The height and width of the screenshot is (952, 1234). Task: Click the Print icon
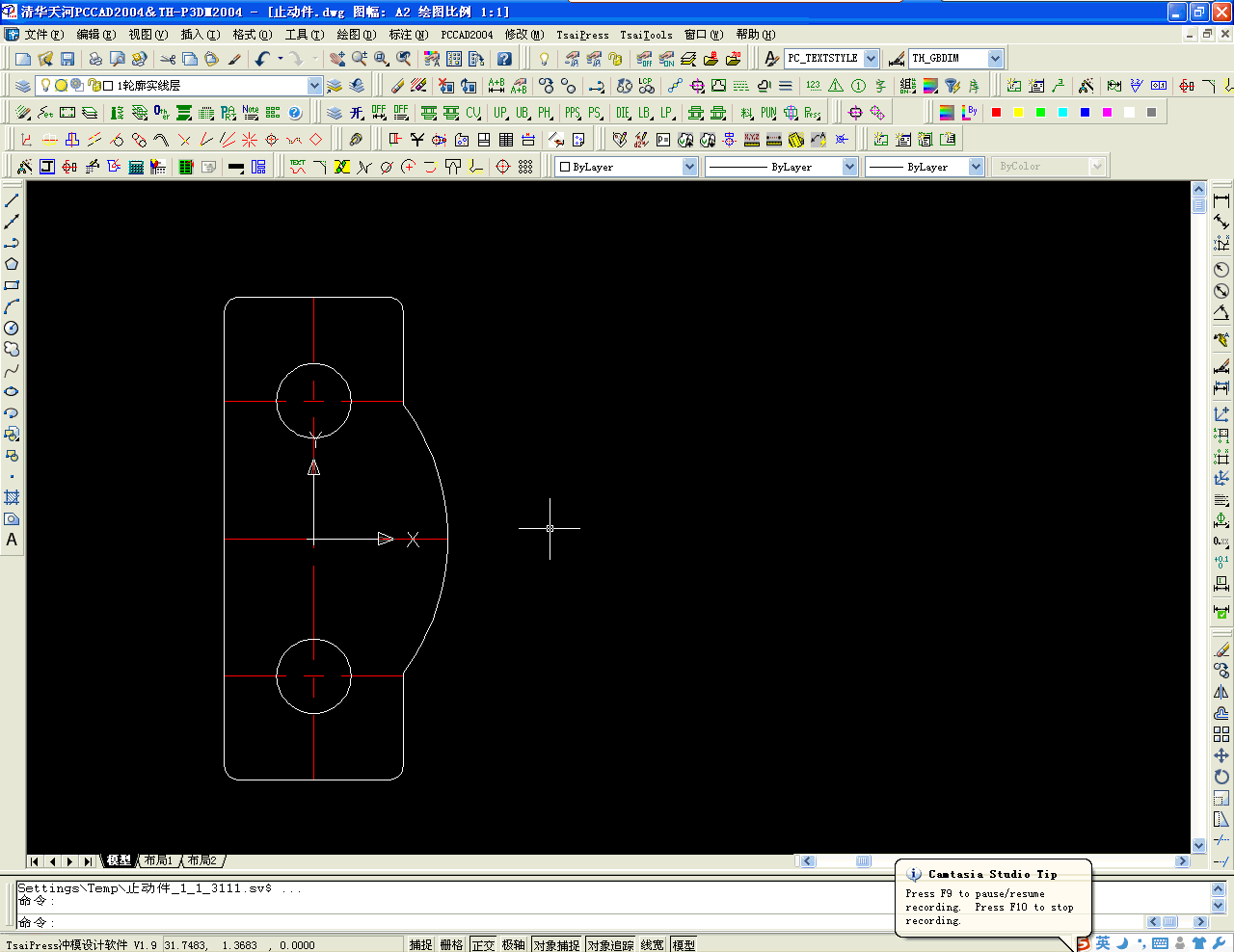[95, 59]
